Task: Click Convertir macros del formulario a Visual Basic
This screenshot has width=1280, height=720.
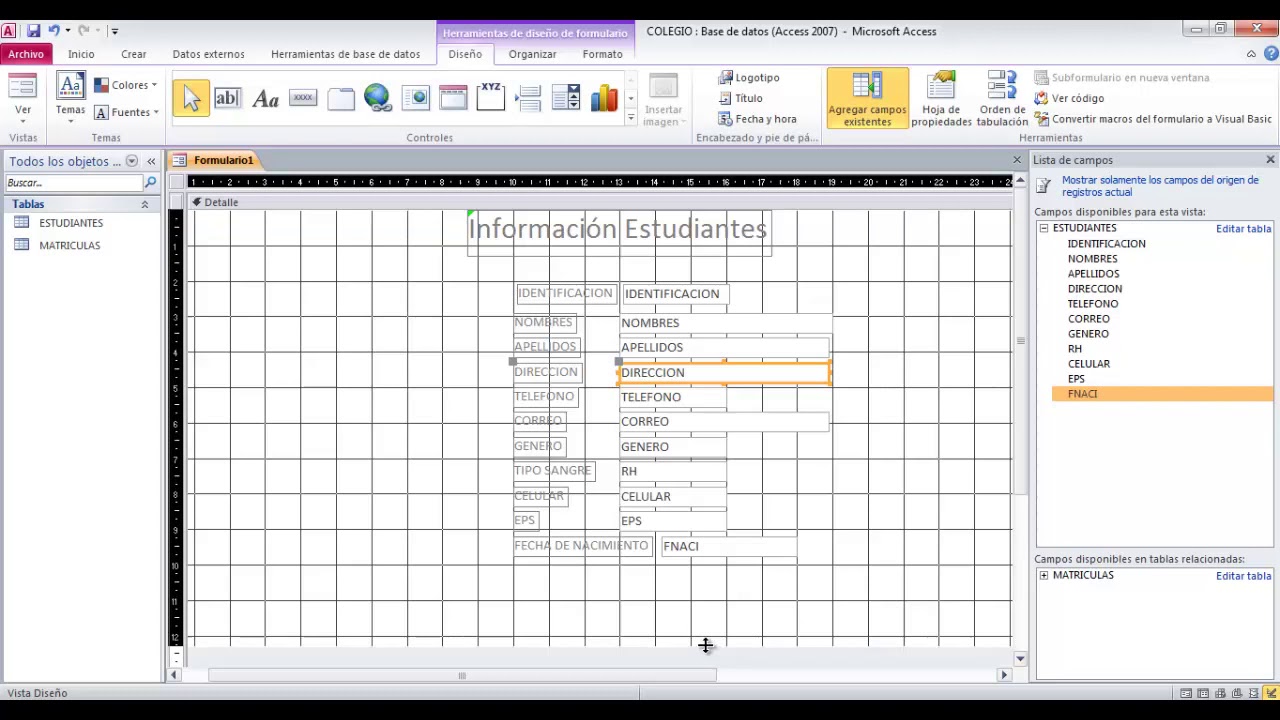Action: [x=1153, y=119]
